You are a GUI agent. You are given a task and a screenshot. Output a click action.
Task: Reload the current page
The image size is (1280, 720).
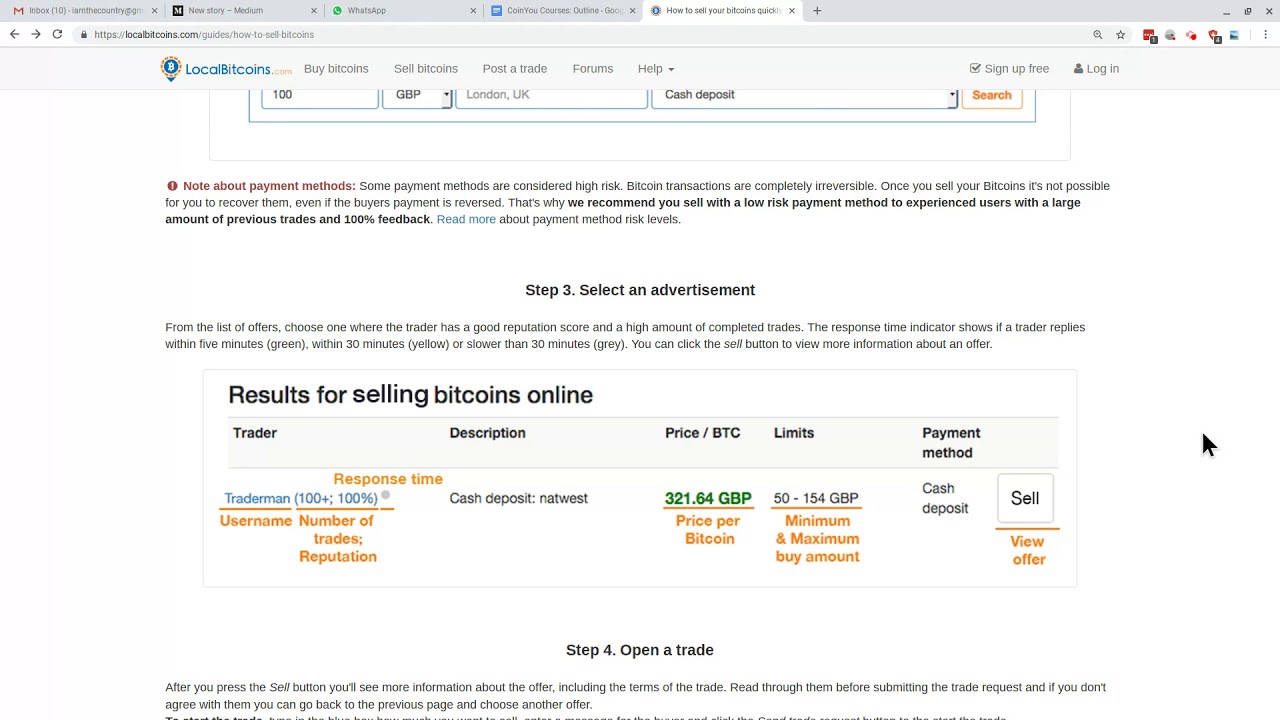tap(57, 34)
